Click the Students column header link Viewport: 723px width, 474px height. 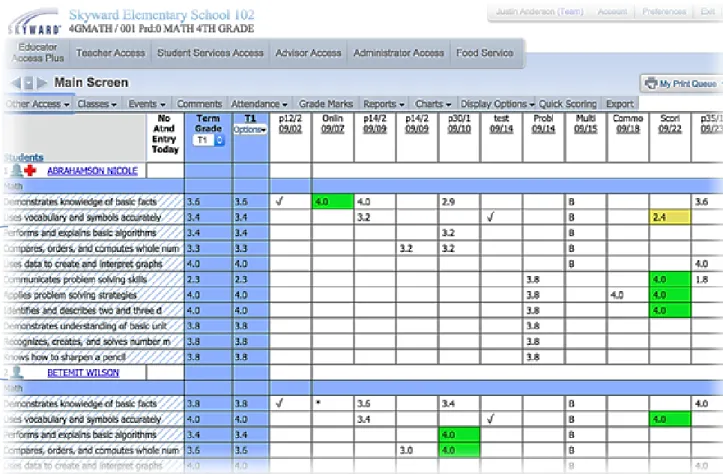coord(24,157)
